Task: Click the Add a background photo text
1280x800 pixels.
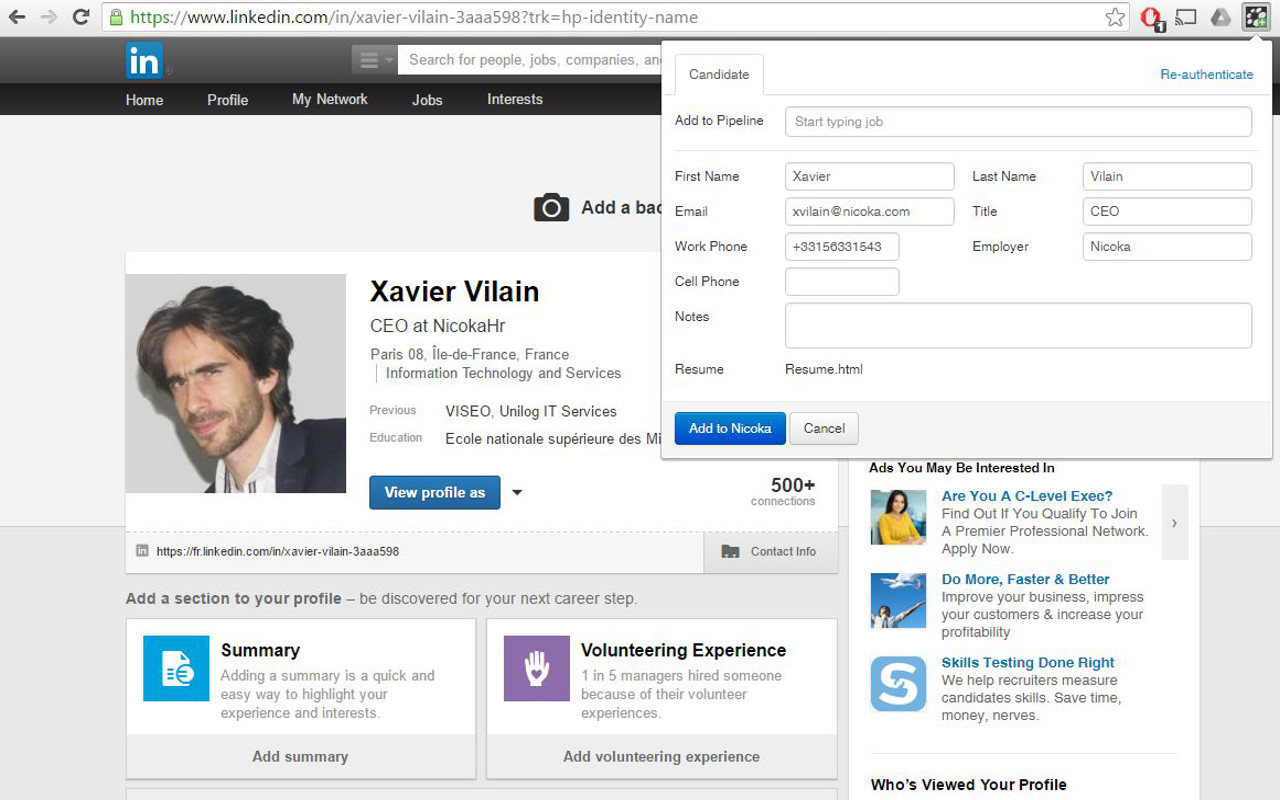Action: (621, 208)
